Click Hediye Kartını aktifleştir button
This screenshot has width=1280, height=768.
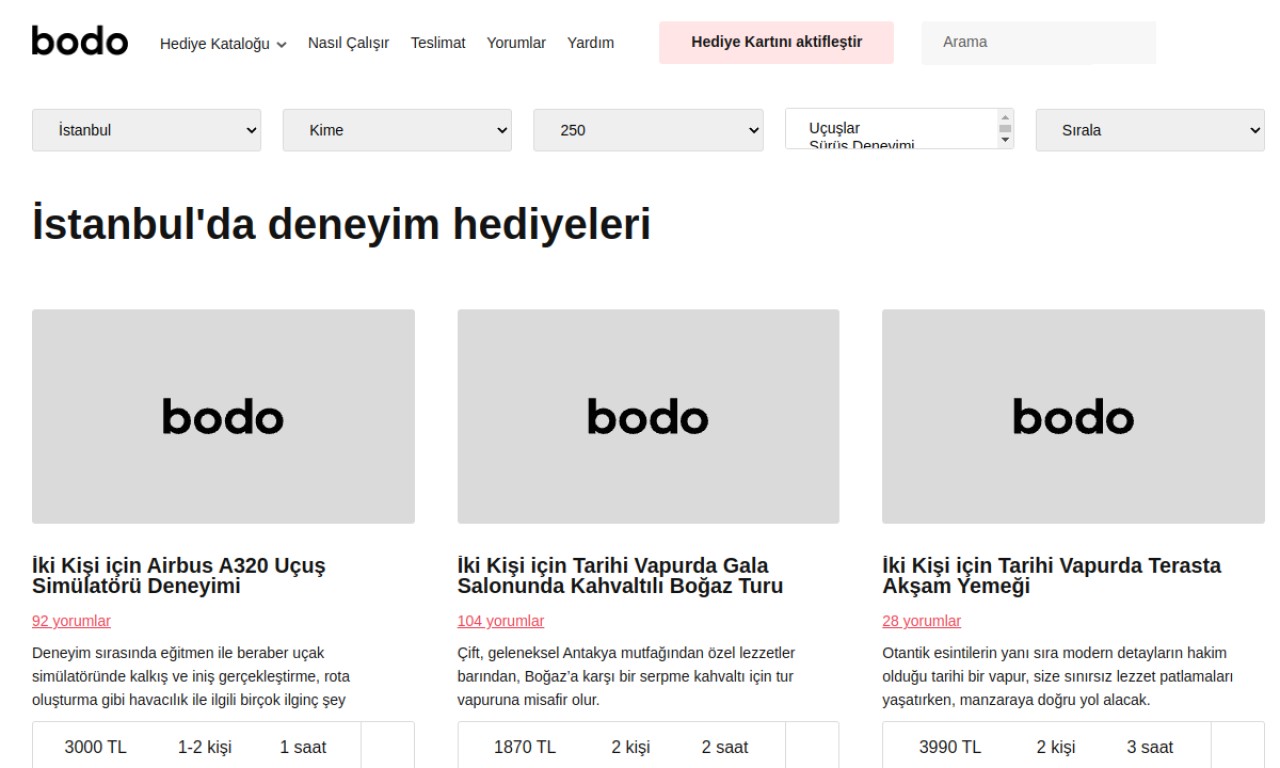coord(776,42)
